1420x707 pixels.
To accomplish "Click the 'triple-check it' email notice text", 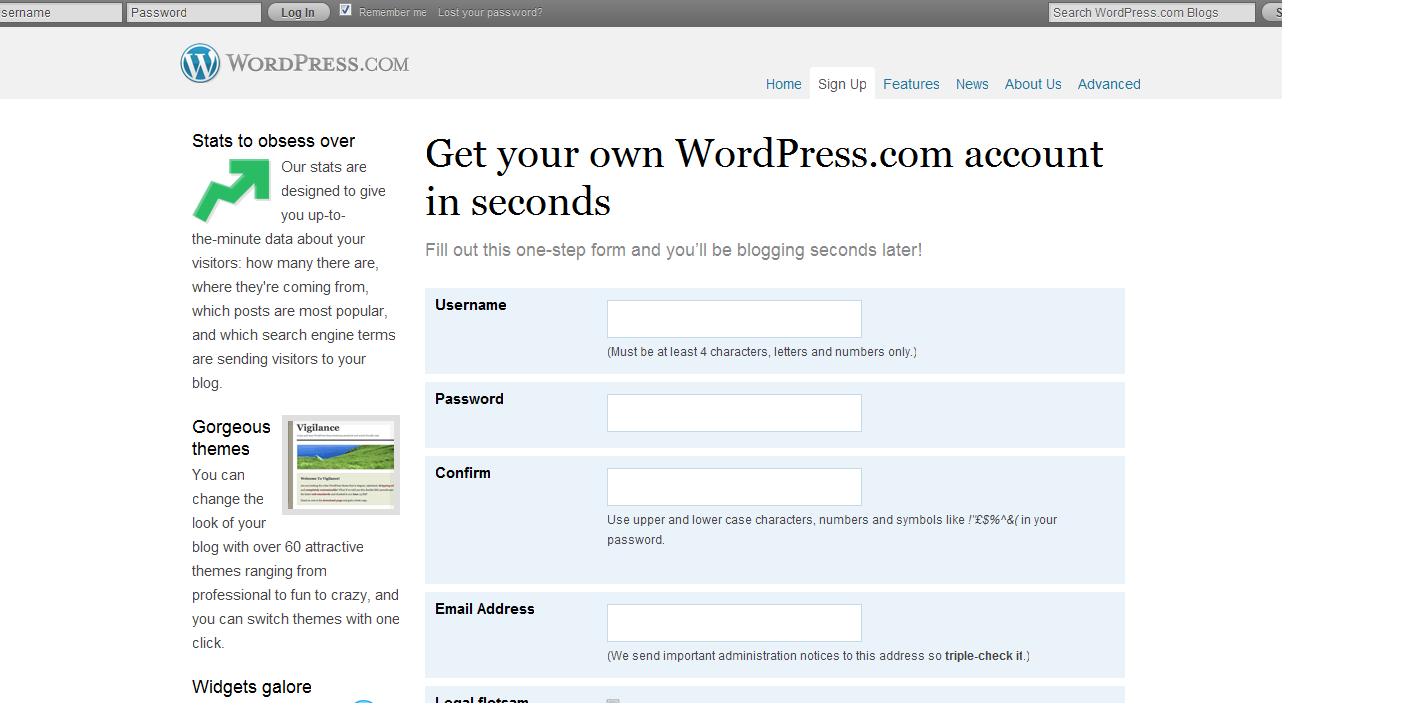I will pyautogui.click(x=984, y=656).
